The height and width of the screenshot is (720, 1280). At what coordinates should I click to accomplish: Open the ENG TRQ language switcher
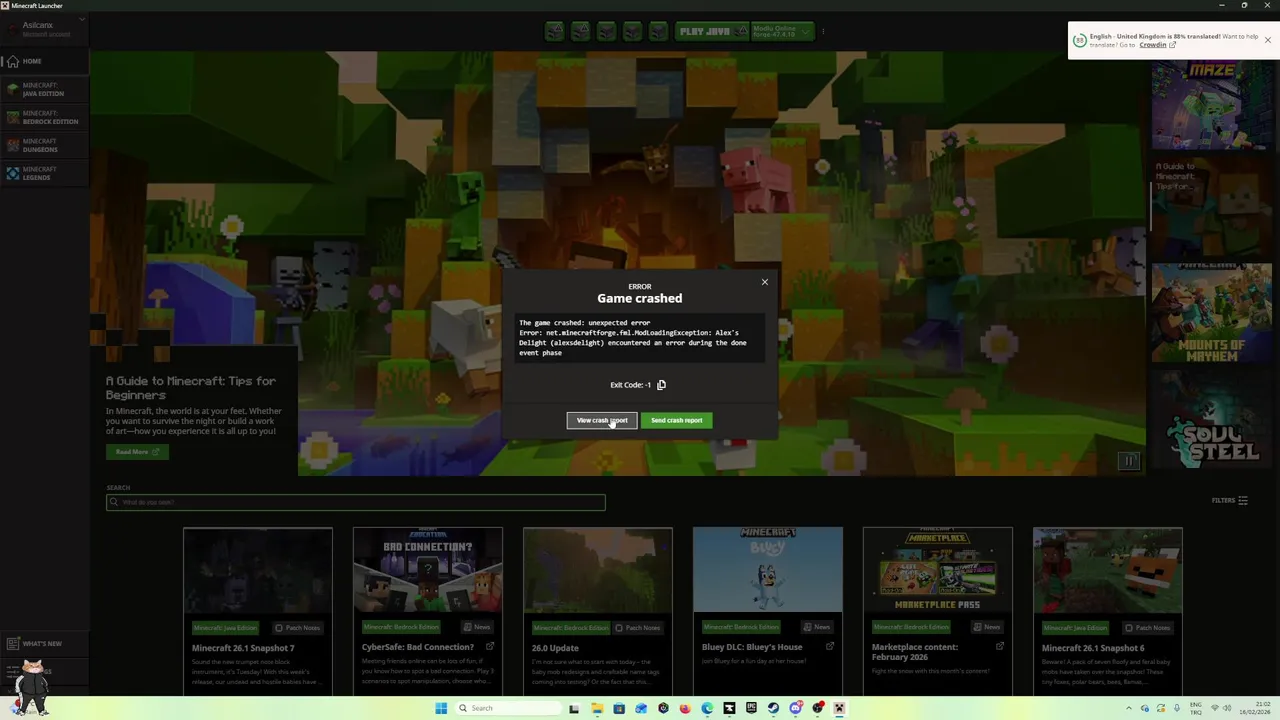[x=1196, y=708]
